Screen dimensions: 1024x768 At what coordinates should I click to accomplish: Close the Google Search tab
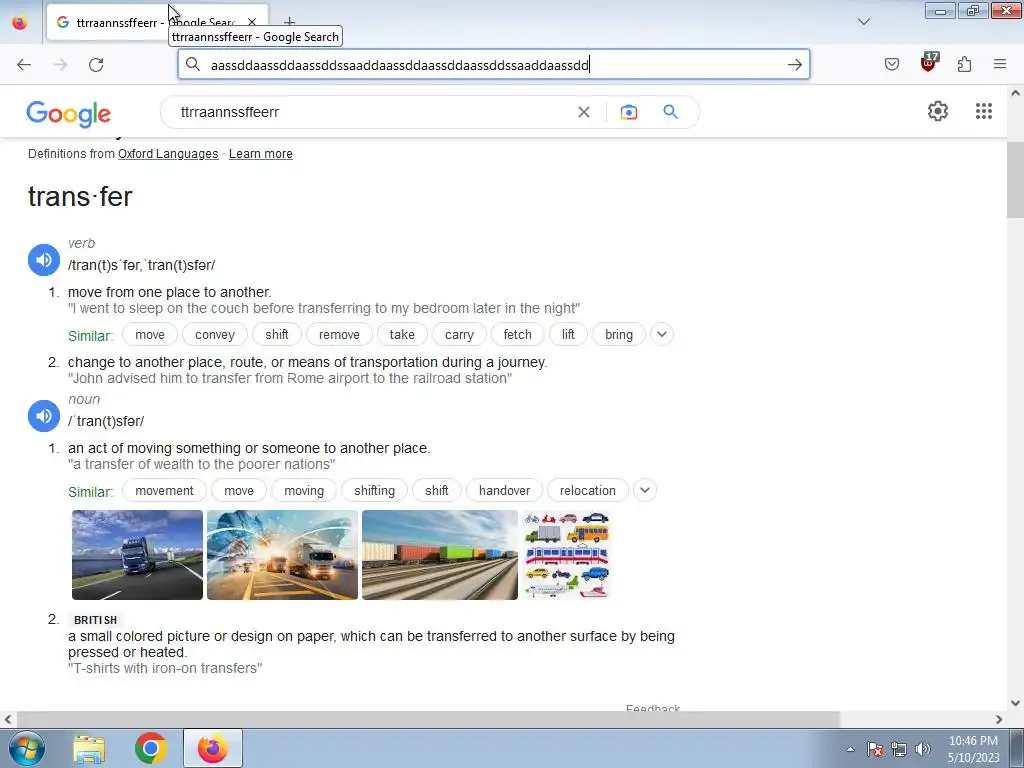coord(252,22)
